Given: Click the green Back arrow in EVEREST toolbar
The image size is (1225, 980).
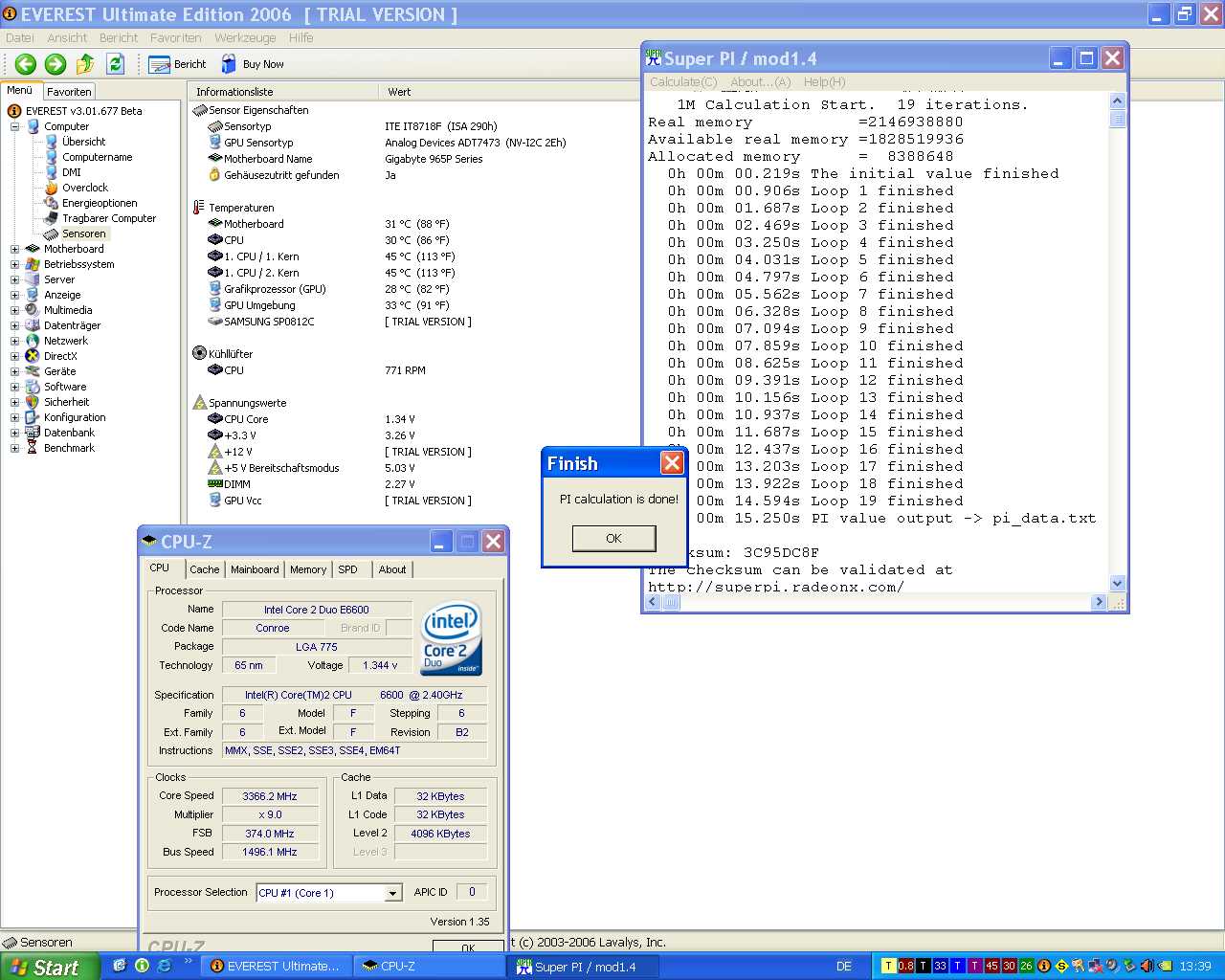Looking at the screenshot, I should (x=26, y=64).
